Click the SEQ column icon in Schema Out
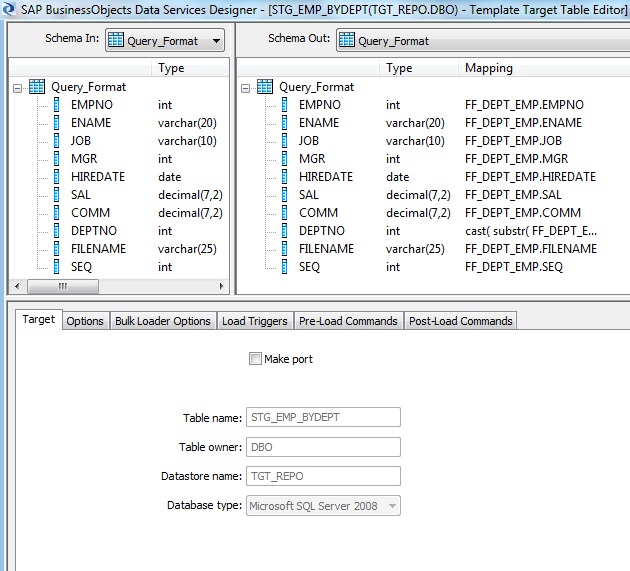This screenshot has width=630, height=571. tap(284, 267)
